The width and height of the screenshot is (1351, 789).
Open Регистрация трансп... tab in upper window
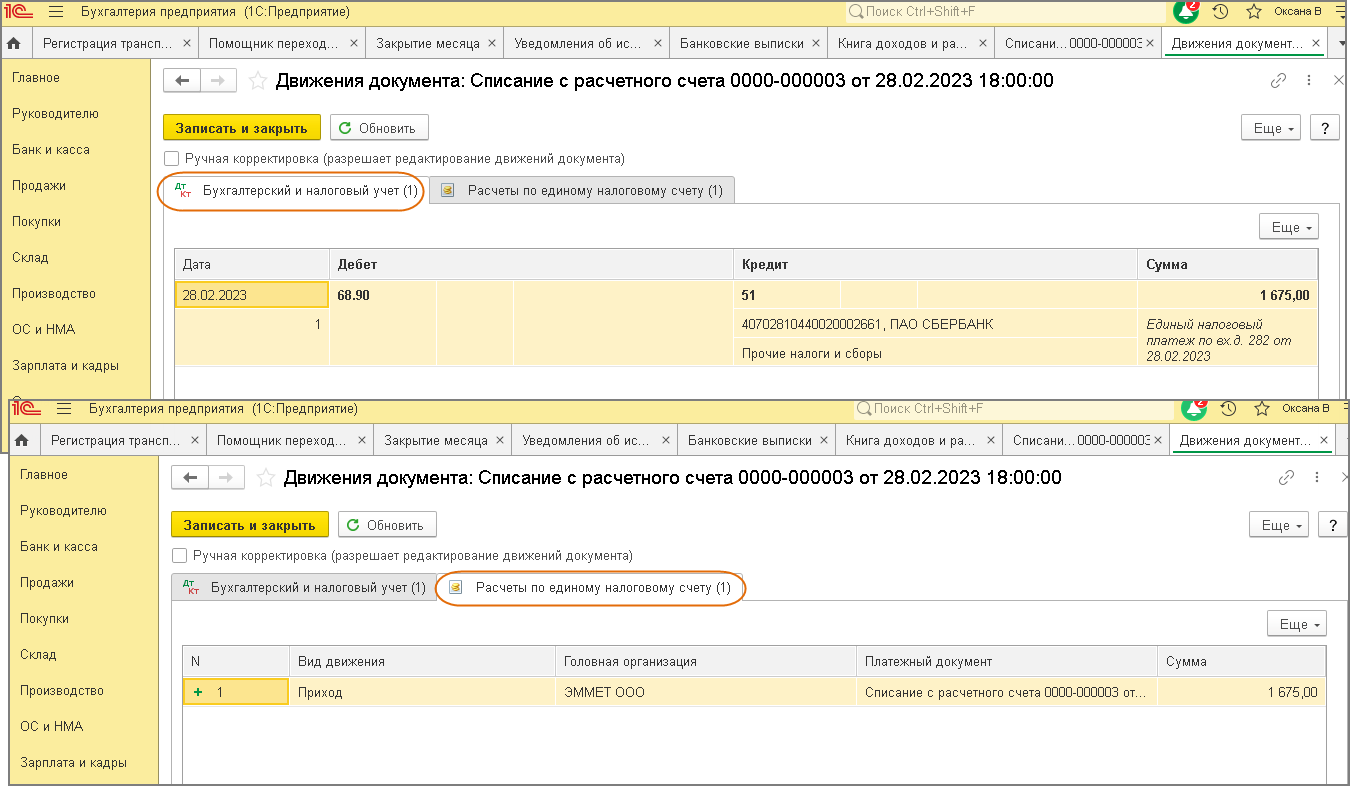coord(106,44)
